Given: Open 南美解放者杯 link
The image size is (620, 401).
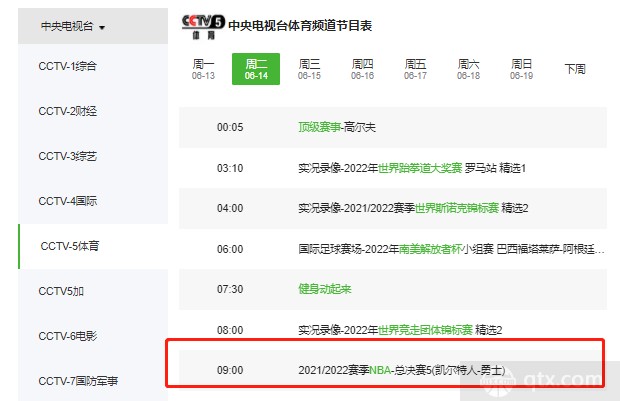Looking at the screenshot, I should coord(431,249).
